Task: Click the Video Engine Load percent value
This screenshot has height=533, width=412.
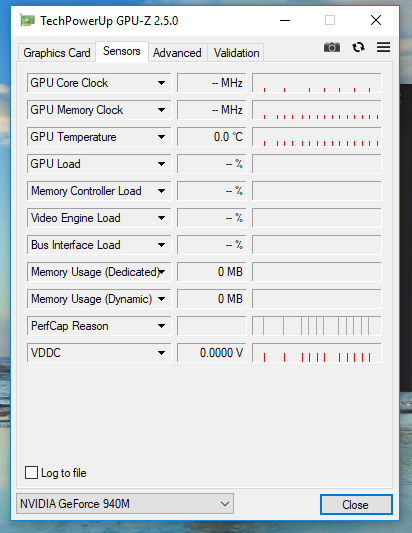Action: [x=211, y=218]
